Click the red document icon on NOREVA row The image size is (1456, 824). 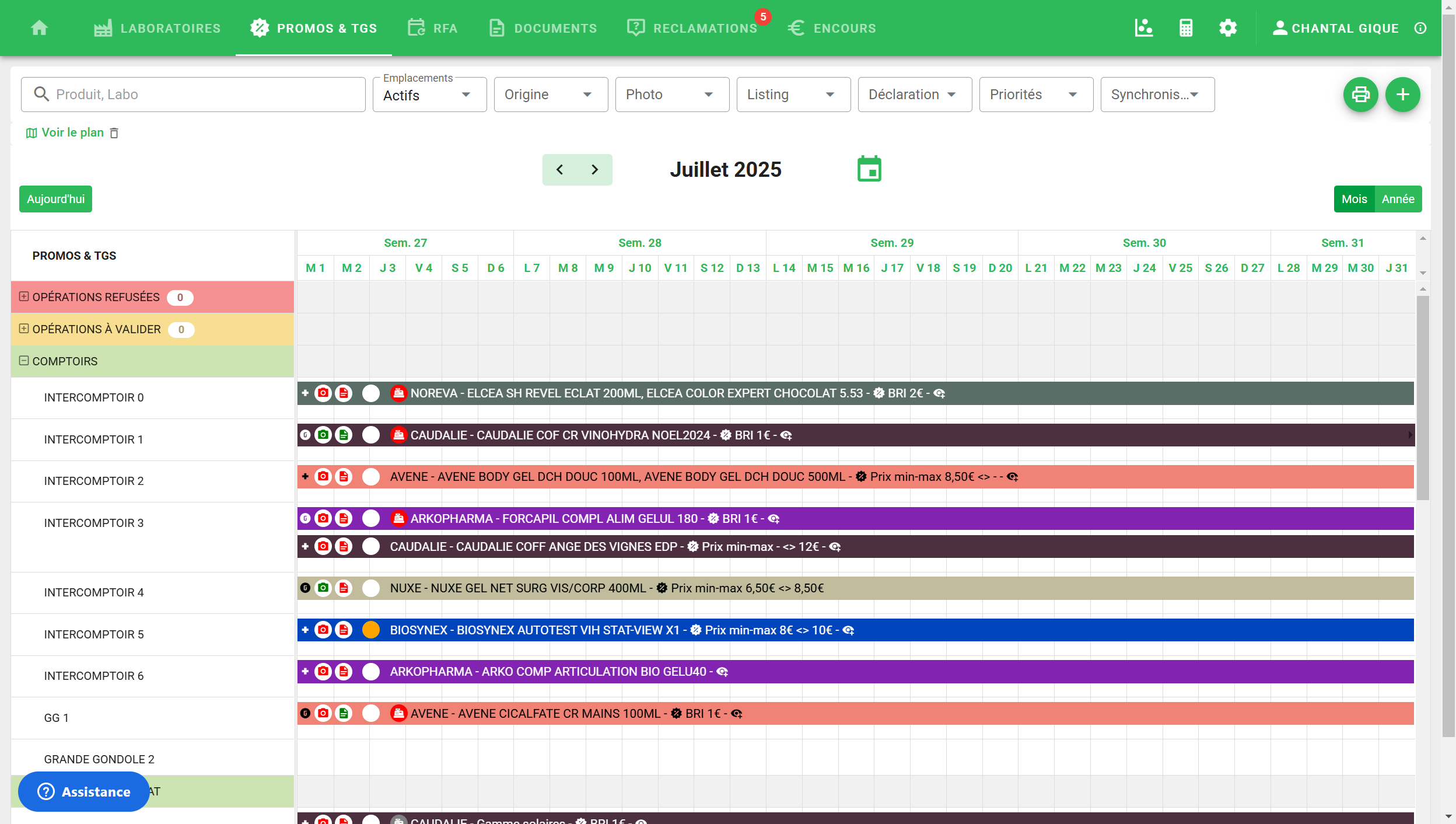click(344, 393)
